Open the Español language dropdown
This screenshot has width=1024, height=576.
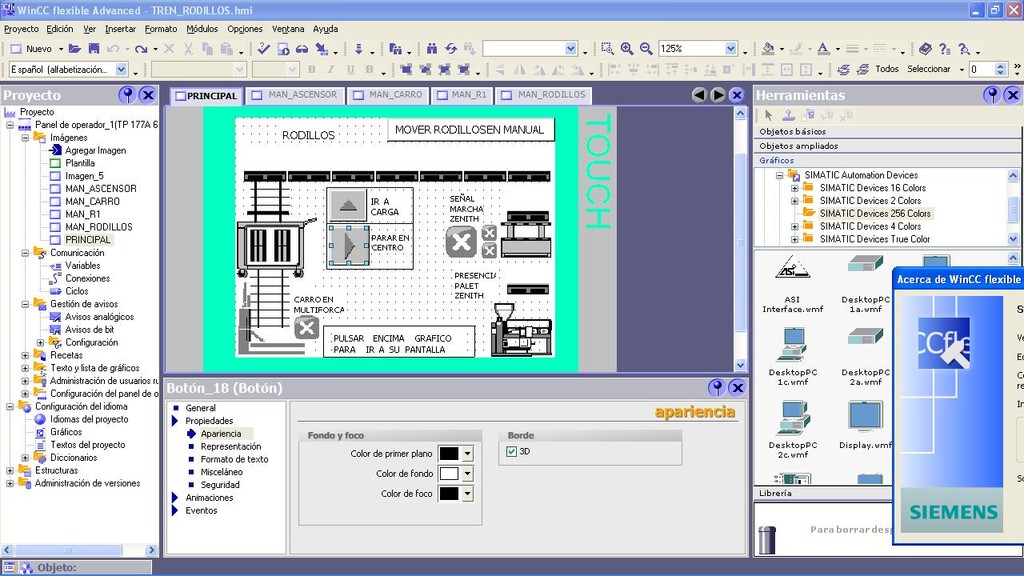coord(121,70)
